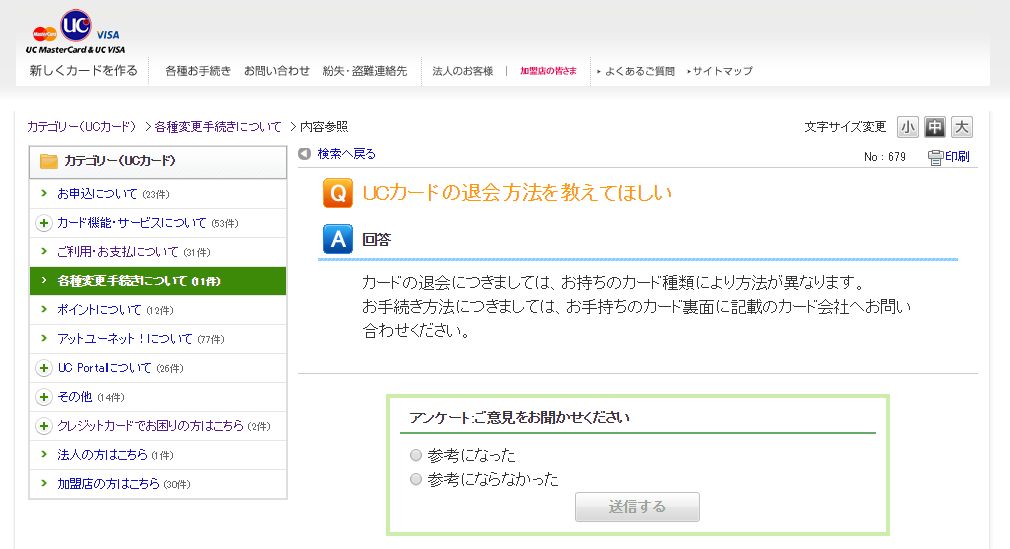The width and height of the screenshot is (1010, 549).
Task: Expand クレジットカードでお困りの方はこちら plus icon
Action: [44, 426]
